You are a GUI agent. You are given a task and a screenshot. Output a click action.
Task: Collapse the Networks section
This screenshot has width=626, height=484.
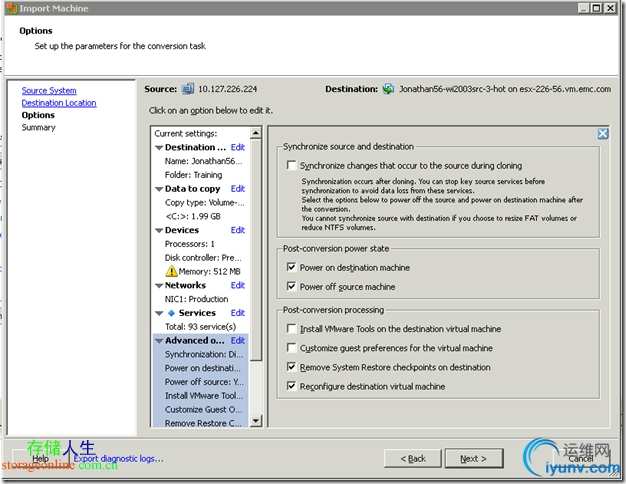159,286
